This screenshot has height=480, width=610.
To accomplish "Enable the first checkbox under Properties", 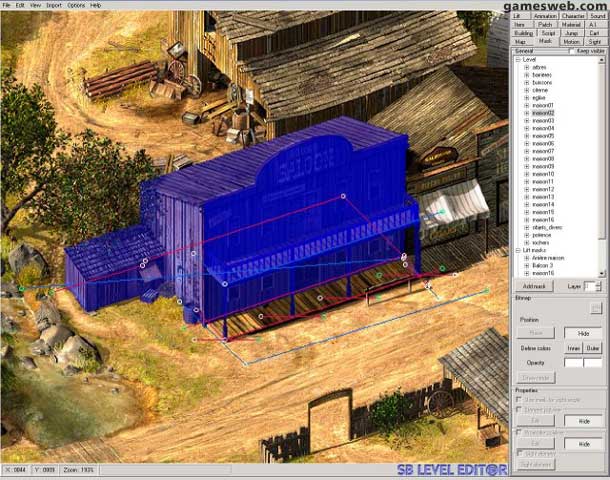I will tap(518, 399).
